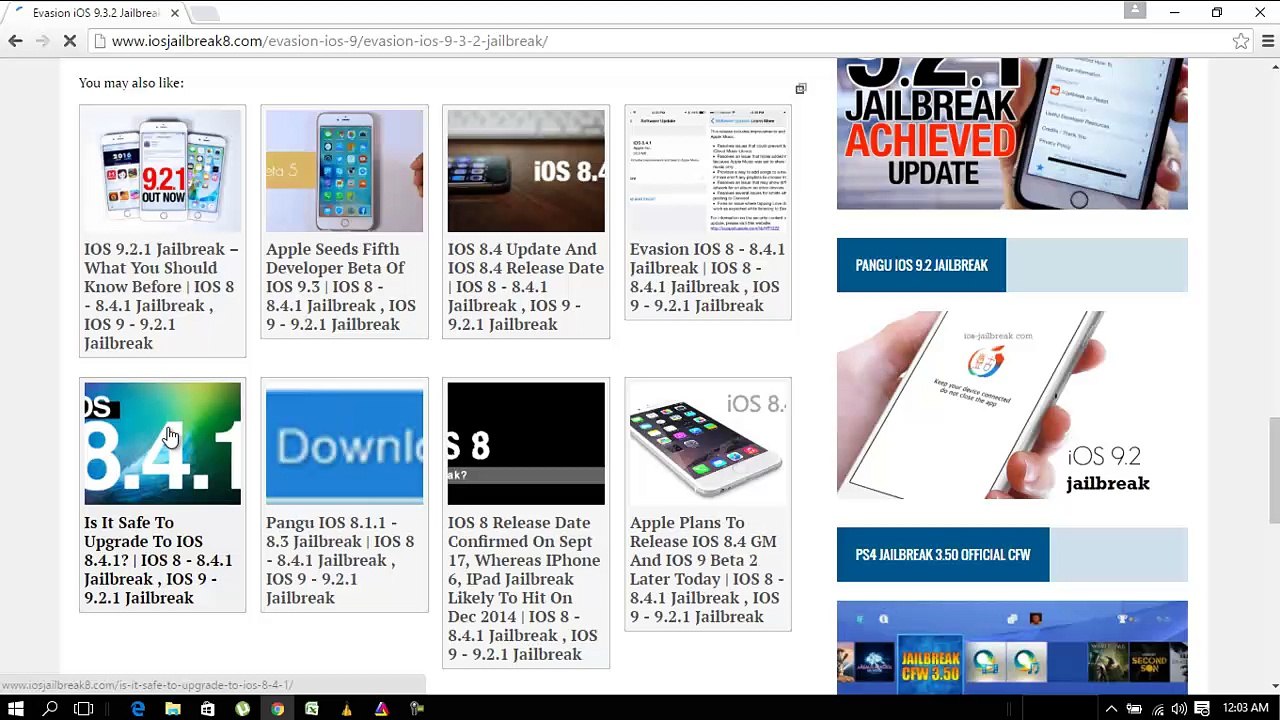The height and width of the screenshot is (720, 1280).
Task: Click the Jailbreak Achieved Update sidebar banner
Action: pos(1012,134)
